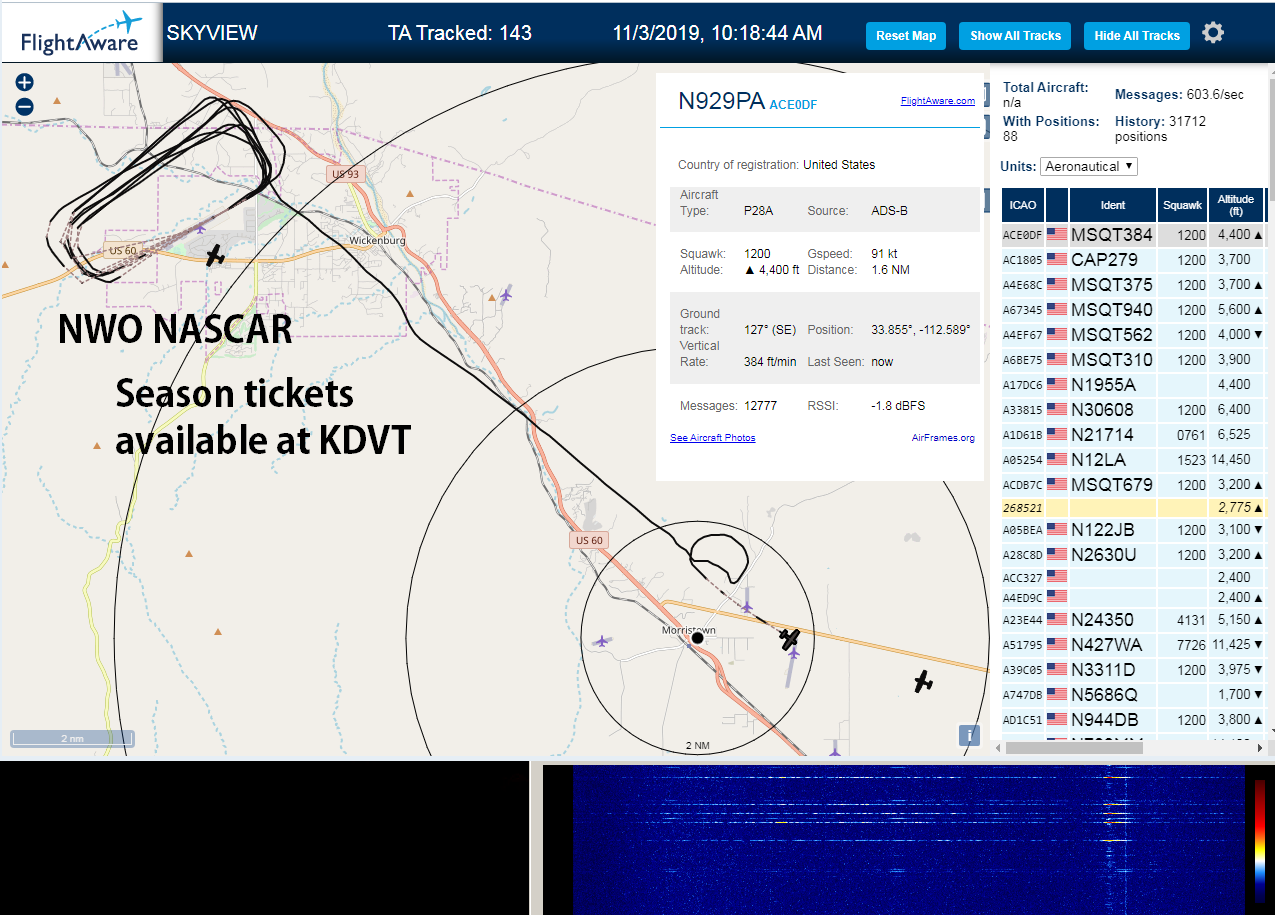Screen dimensions: 1275x915
Task: Select the MSQT940 aircraft row
Action: click(x=1133, y=310)
